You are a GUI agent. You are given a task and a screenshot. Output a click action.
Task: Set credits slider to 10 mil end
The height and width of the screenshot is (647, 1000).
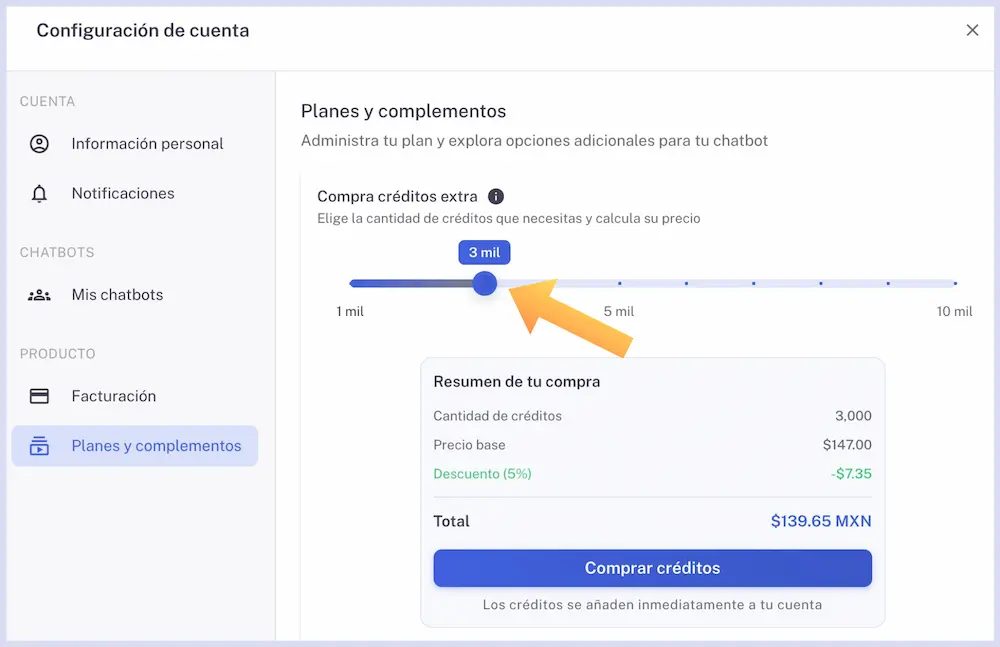(x=955, y=283)
